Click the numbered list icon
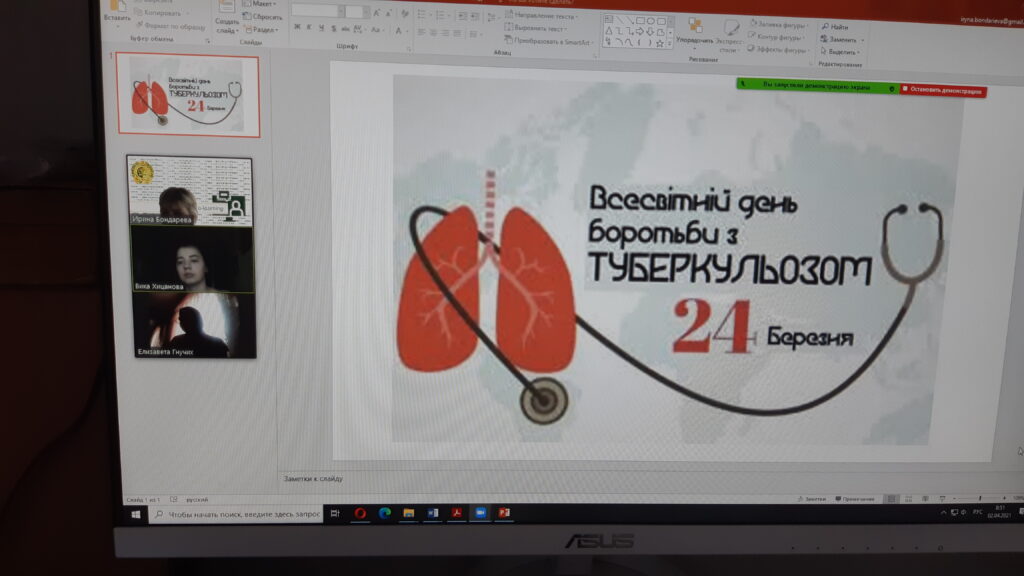 (443, 15)
